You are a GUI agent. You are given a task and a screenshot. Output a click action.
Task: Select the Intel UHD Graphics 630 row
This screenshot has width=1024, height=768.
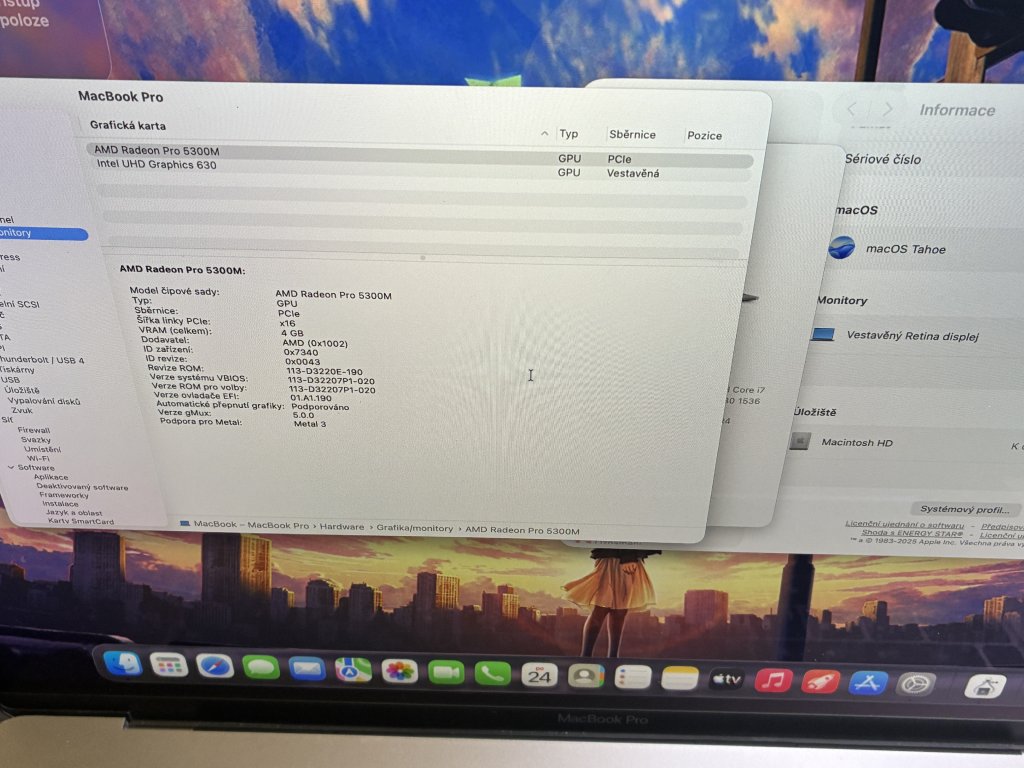(421, 168)
